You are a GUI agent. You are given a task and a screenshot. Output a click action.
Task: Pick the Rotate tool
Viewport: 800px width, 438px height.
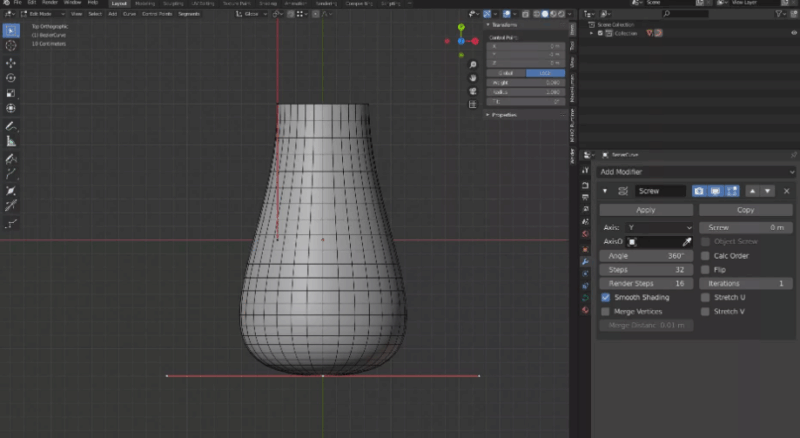click(x=11, y=78)
